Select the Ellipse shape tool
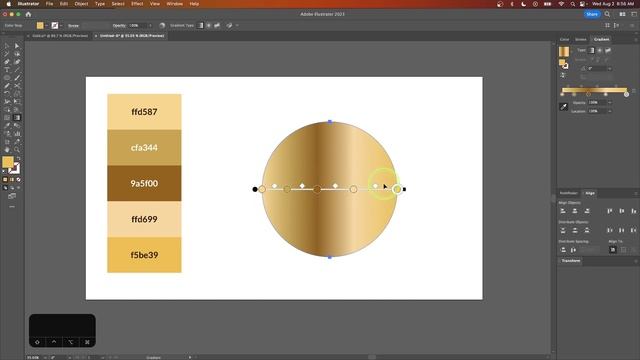This screenshot has height=360, width=640. tap(7, 78)
